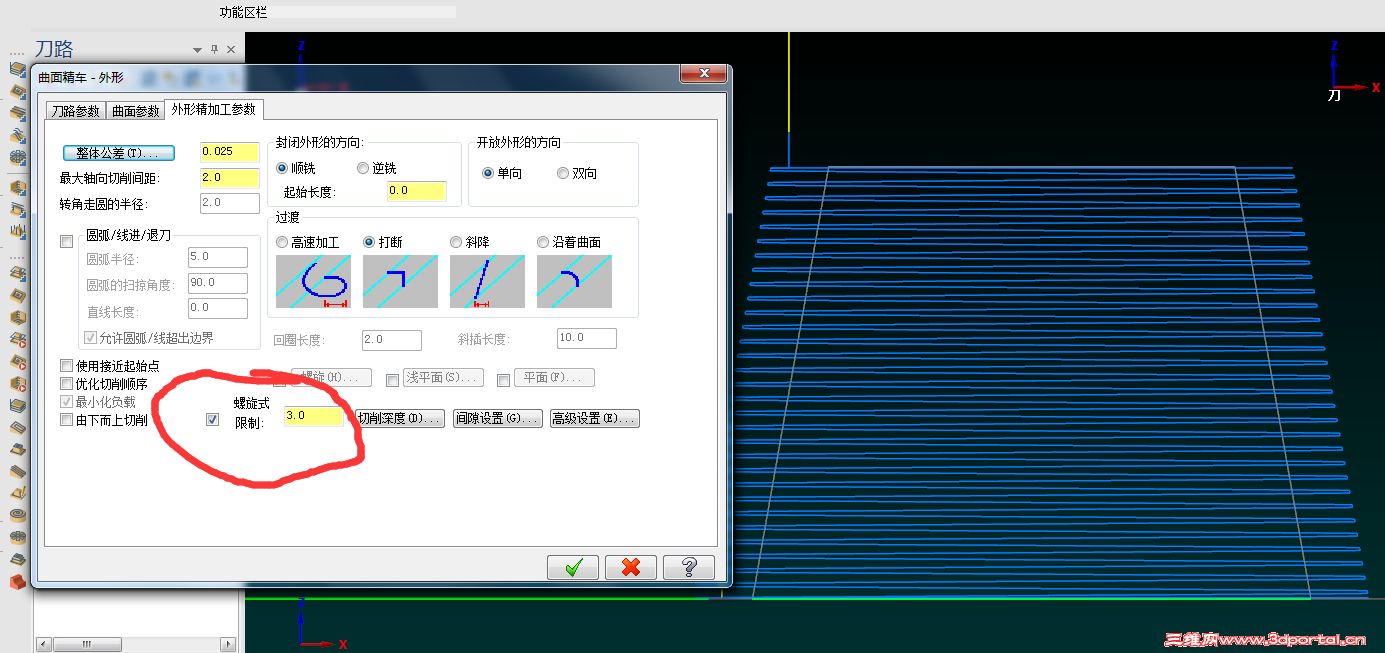1385x653 pixels.
Task: Uncheck the circled 螺旋式限制 checkbox
Action: (x=211, y=418)
